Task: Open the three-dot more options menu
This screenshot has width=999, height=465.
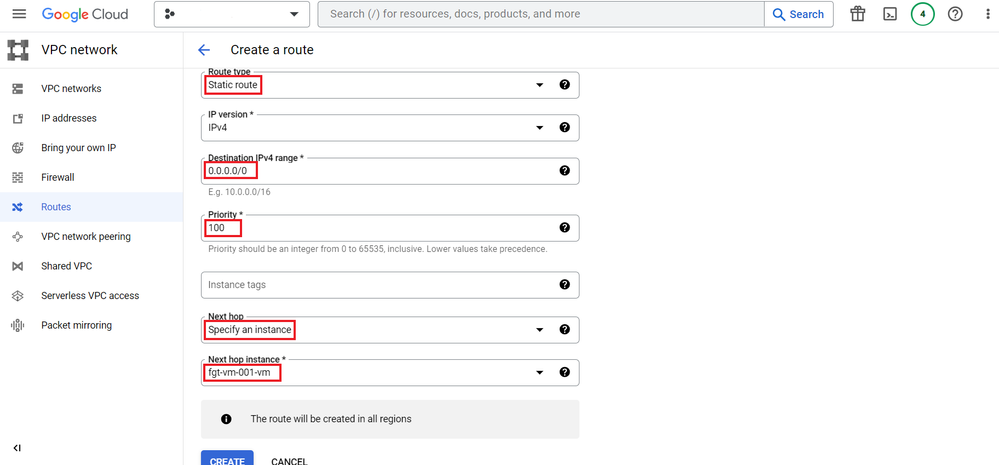Action: (x=986, y=14)
